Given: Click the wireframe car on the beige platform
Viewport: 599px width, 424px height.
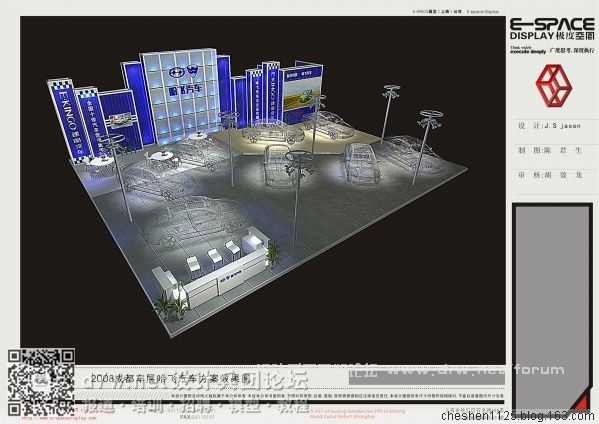Looking at the screenshot, I should [x=273, y=133].
